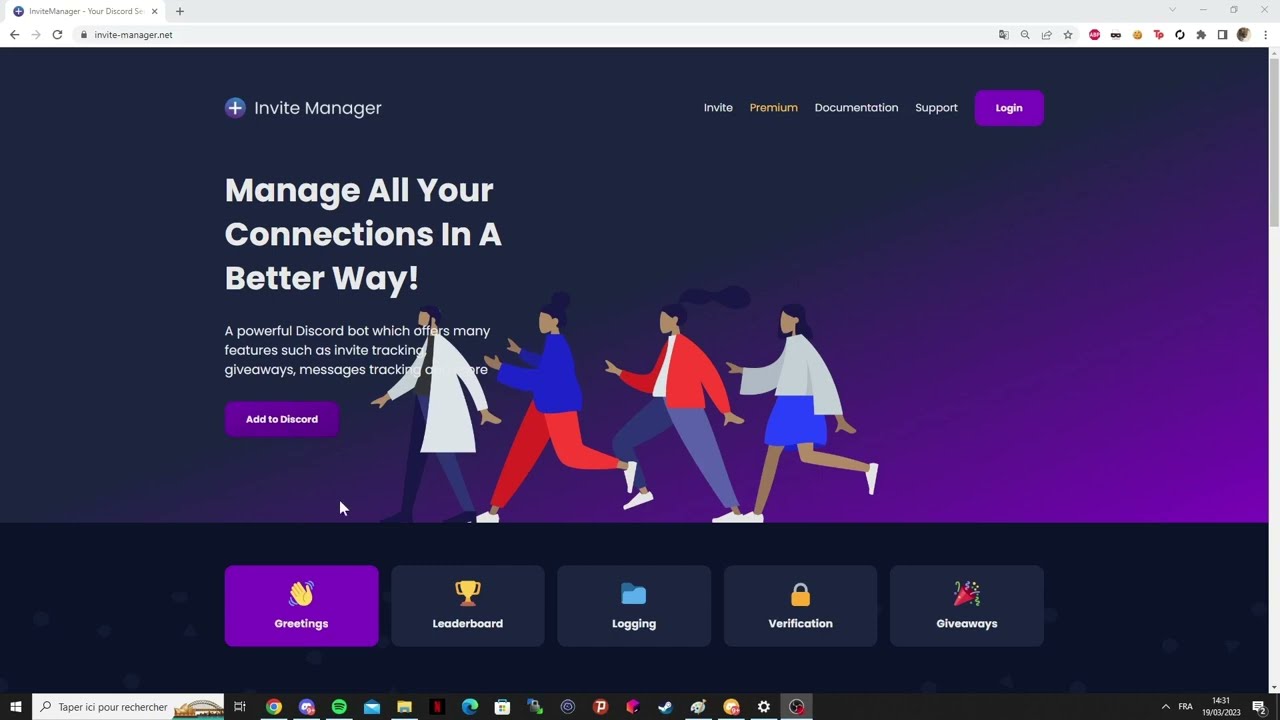This screenshot has height=720, width=1280.
Task: Click the Add to Discord button
Action: [282, 419]
